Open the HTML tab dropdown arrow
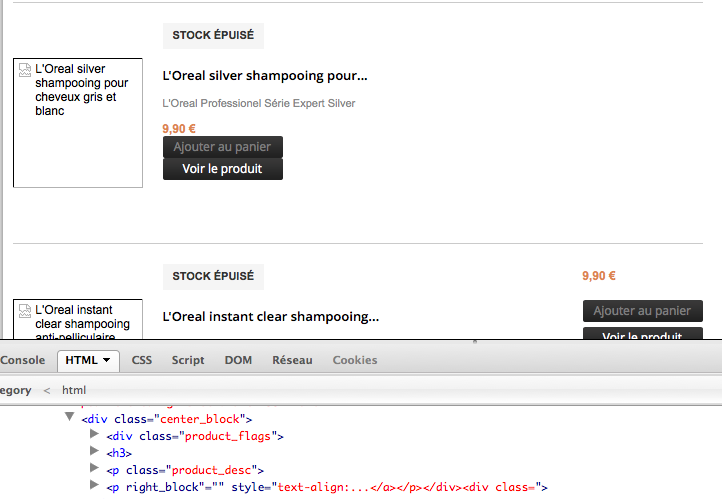722x499 pixels. pyautogui.click(x=106, y=360)
